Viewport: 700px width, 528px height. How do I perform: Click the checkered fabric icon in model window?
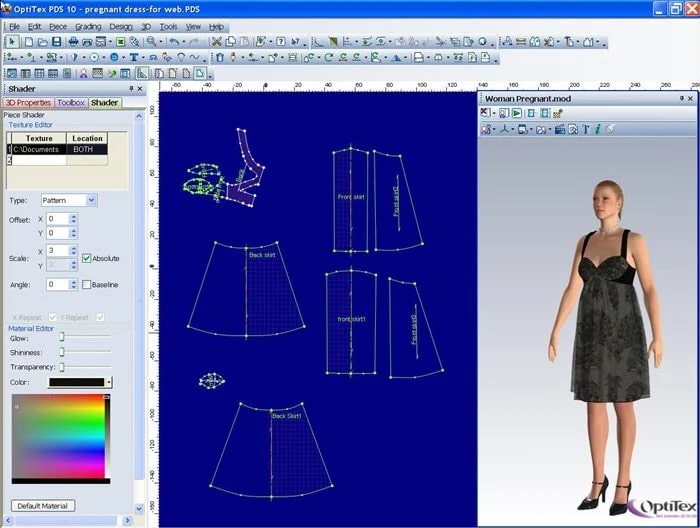point(557,113)
